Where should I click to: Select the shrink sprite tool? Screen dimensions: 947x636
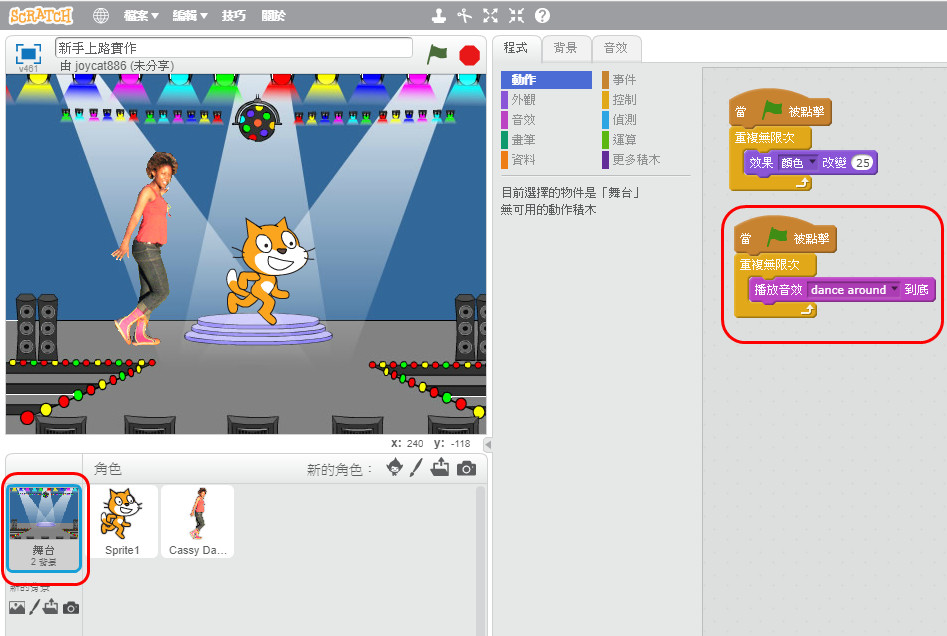click(x=516, y=15)
